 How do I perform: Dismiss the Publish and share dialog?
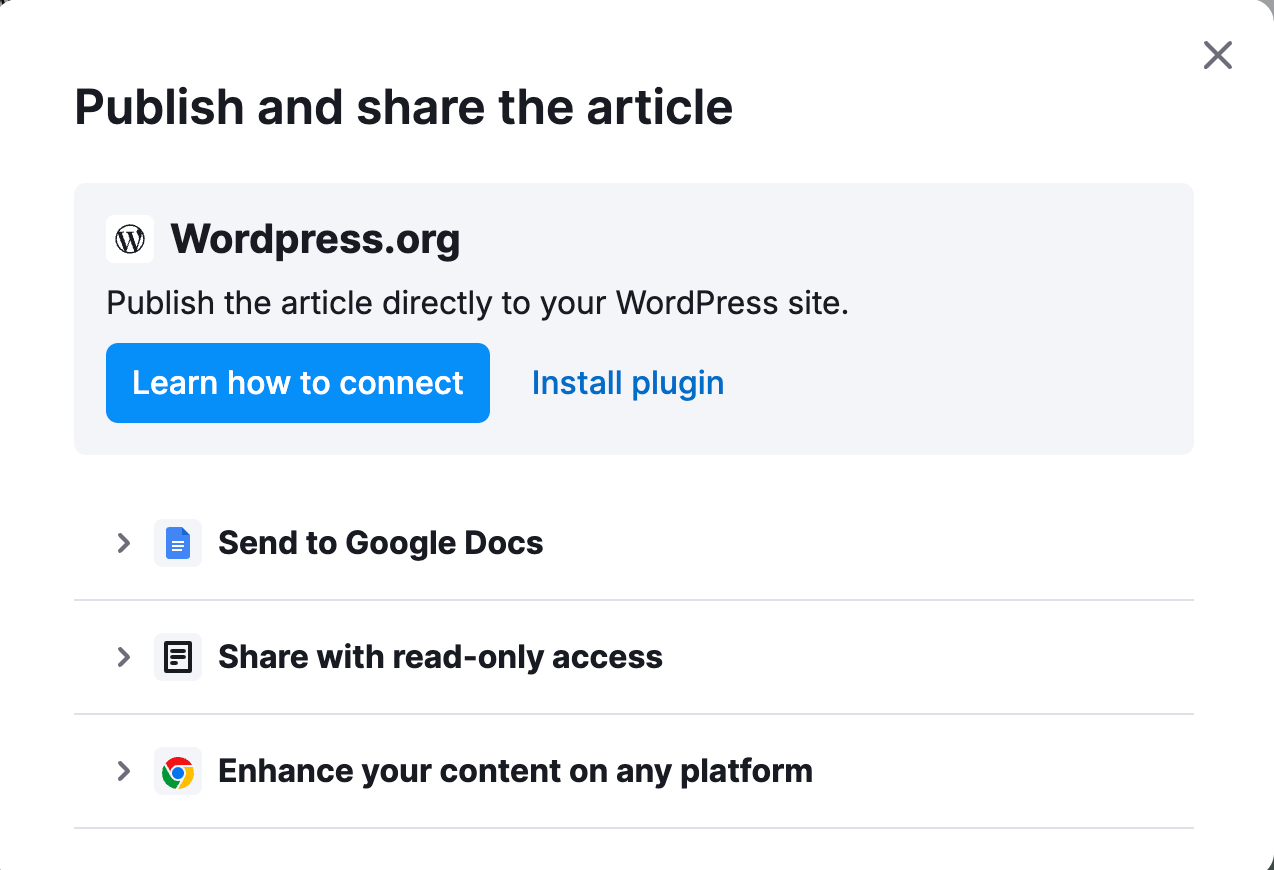[x=1217, y=55]
